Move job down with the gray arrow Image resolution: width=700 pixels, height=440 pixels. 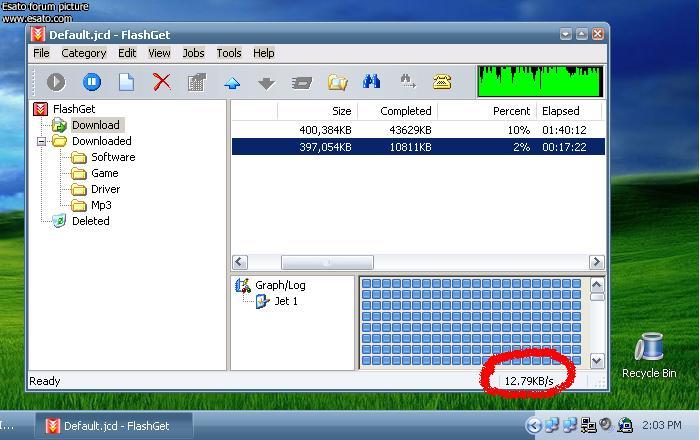(267, 83)
